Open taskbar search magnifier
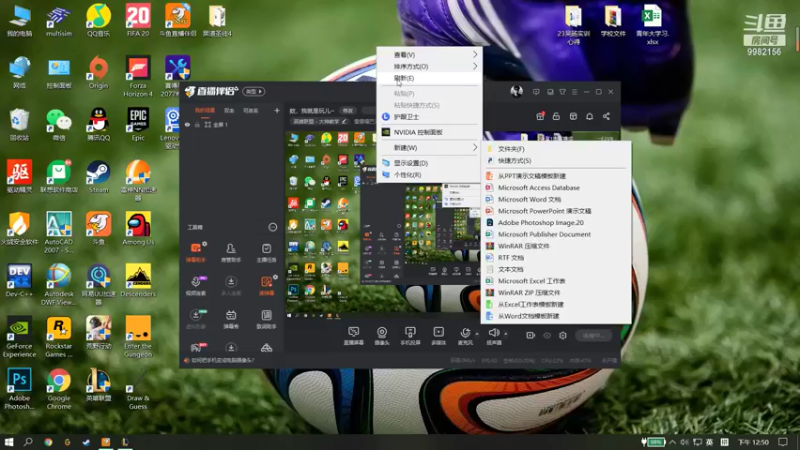Image resolution: width=800 pixels, height=450 pixels. [x=28, y=442]
